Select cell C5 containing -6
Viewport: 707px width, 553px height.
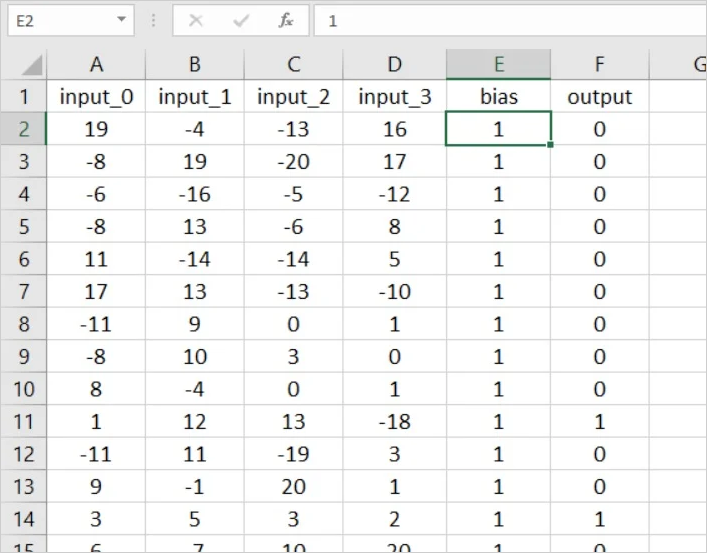click(x=294, y=226)
